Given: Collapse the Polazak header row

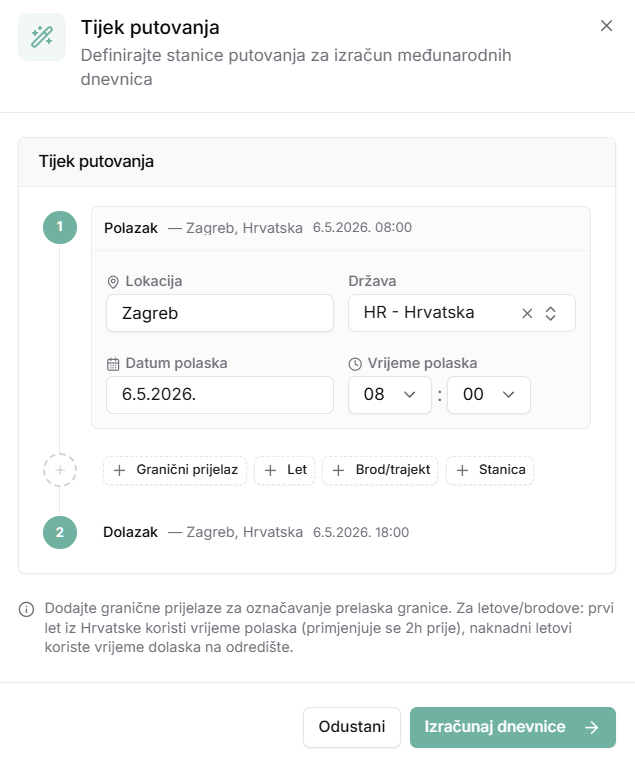Looking at the screenshot, I should 341,228.
